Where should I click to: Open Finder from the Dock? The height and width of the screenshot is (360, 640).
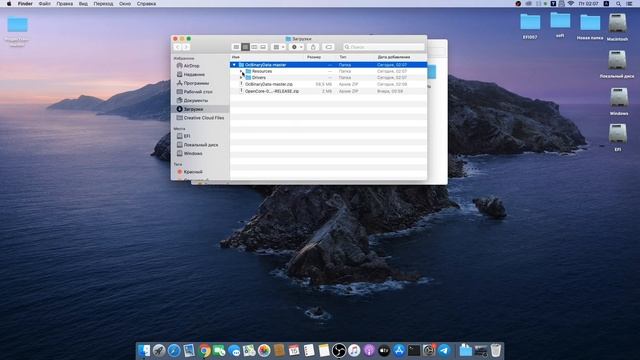[x=144, y=351]
